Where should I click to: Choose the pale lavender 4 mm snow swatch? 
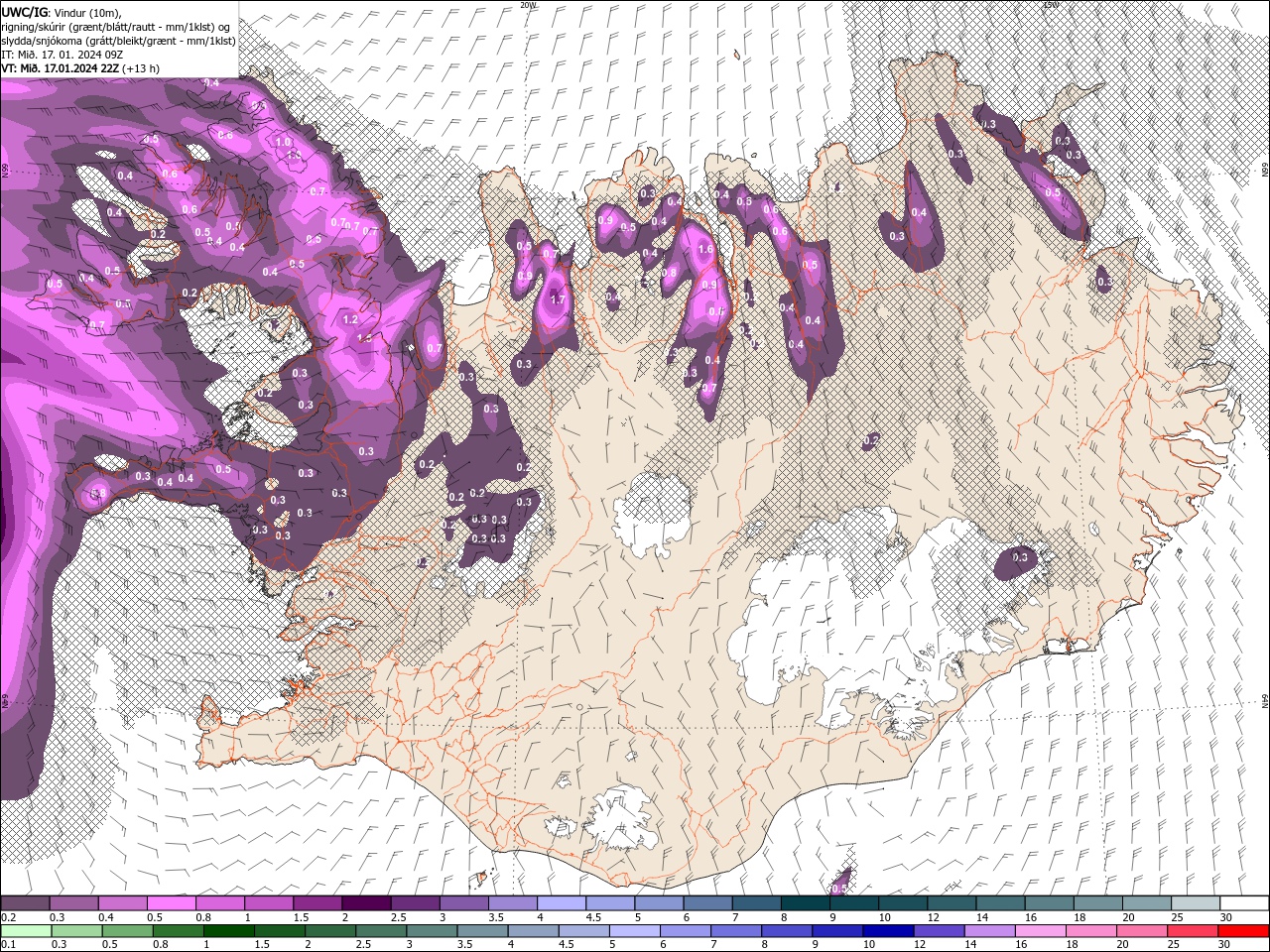click(x=560, y=903)
